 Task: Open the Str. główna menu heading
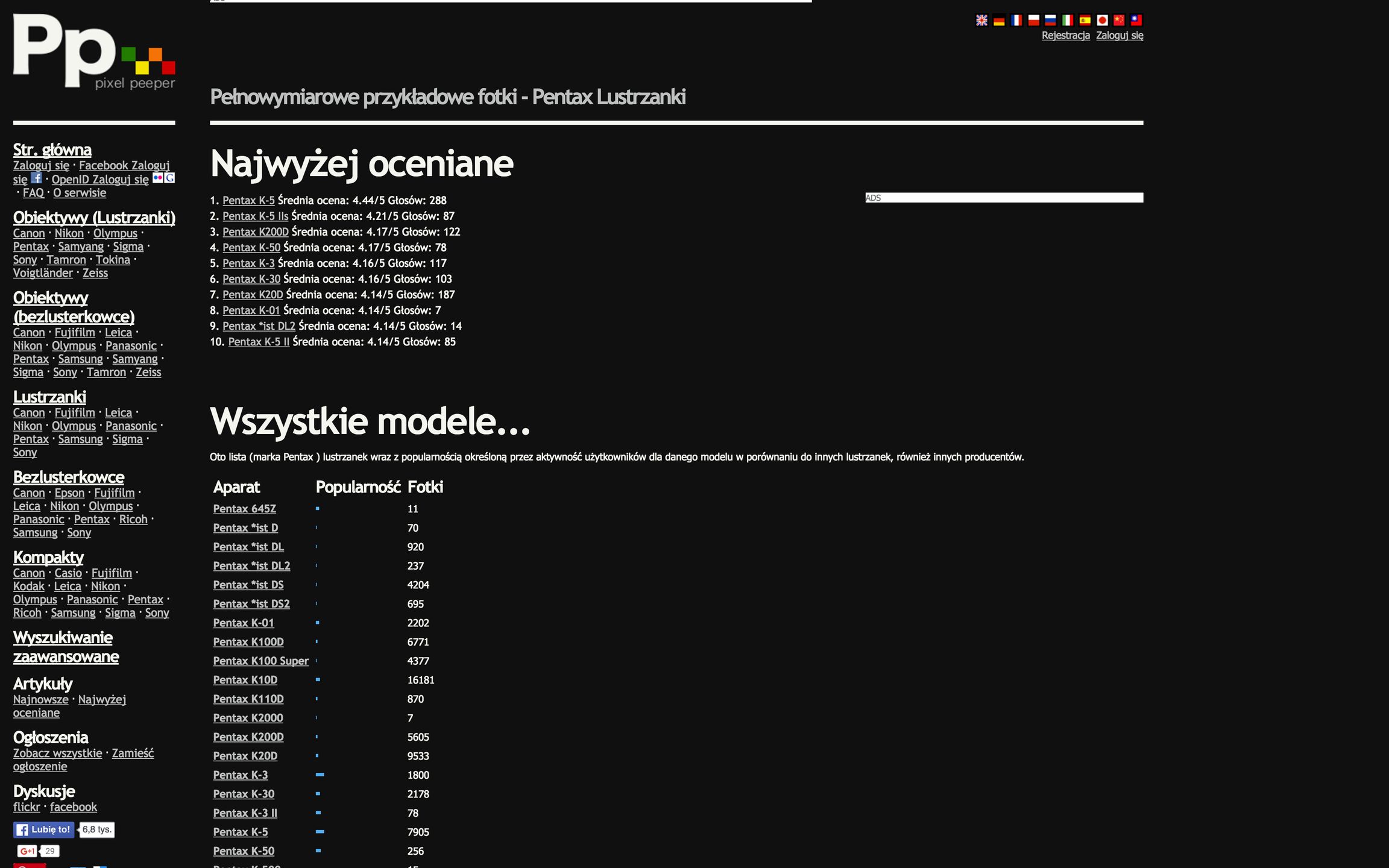pyautogui.click(x=52, y=149)
